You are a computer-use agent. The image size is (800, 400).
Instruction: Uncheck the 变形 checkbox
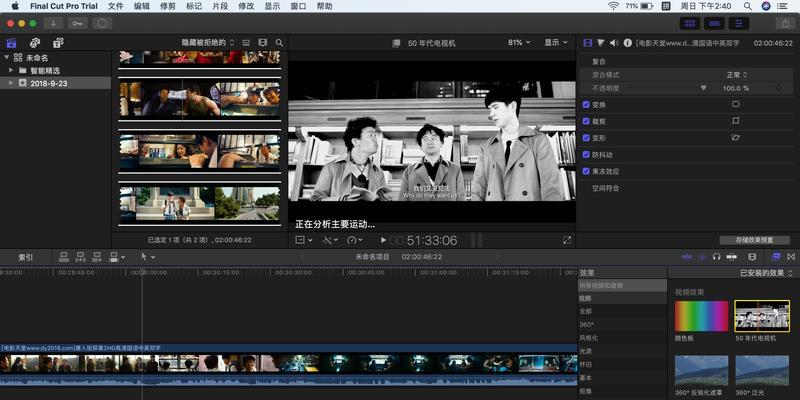click(586, 138)
